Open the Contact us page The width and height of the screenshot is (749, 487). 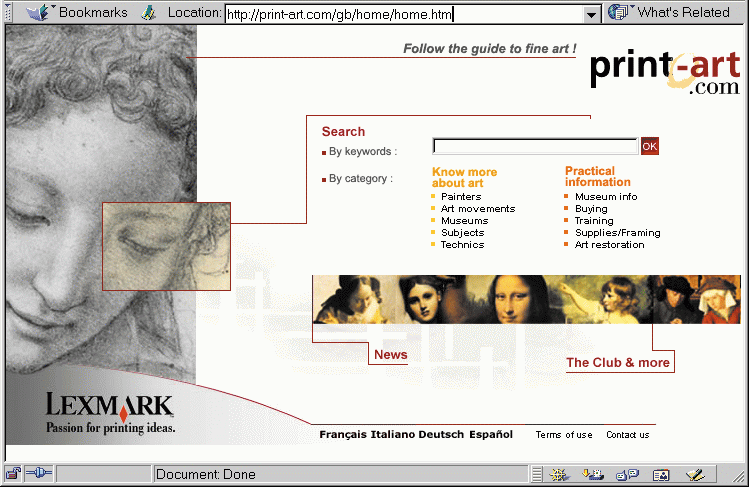pos(628,434)
